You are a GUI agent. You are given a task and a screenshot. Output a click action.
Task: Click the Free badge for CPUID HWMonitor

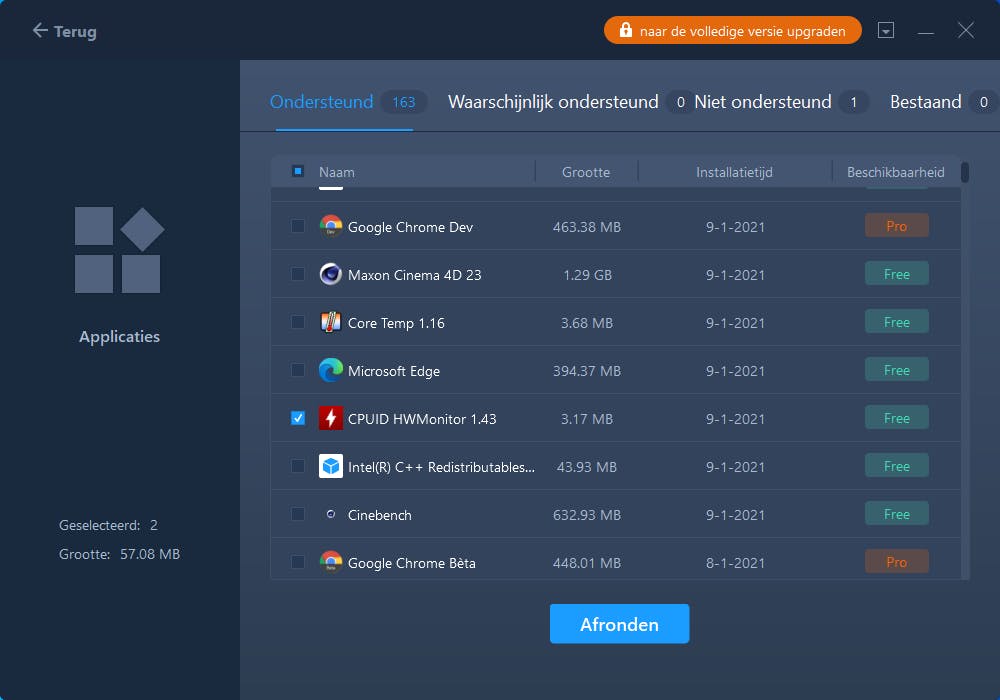pyautogui.click(x=896, y=418)
